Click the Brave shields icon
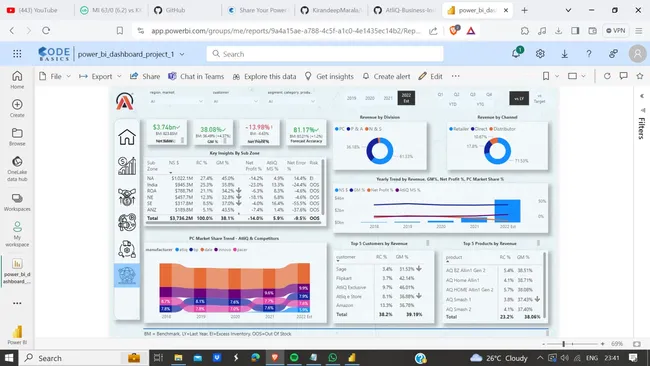The width and height of the screenshot is (650, 366). (454, 30)
